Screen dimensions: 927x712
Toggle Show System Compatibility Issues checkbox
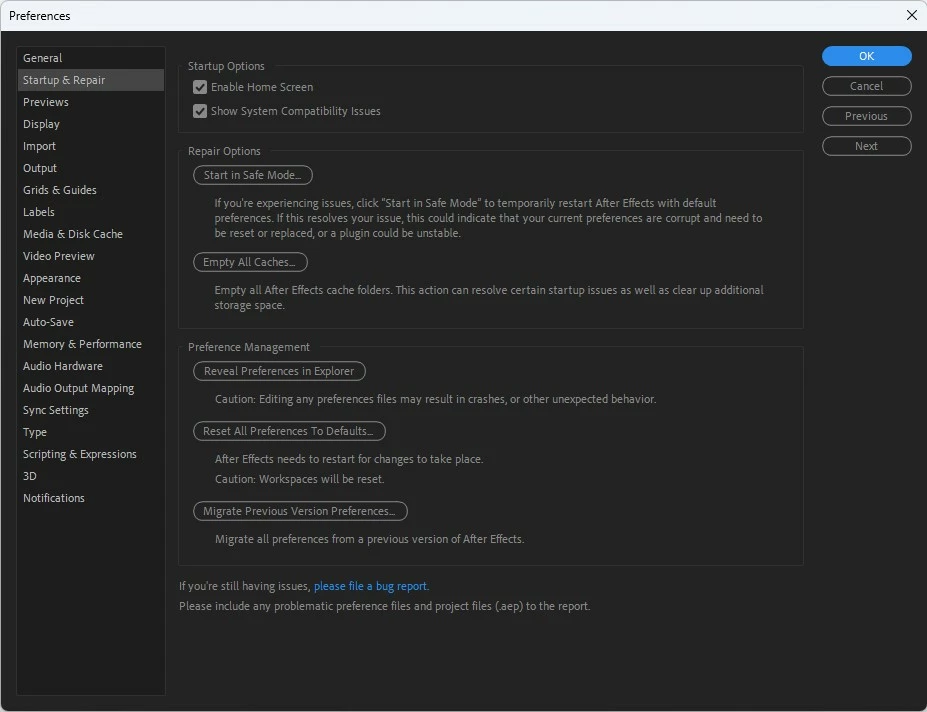pyautogui.click(x=200, y=111)
